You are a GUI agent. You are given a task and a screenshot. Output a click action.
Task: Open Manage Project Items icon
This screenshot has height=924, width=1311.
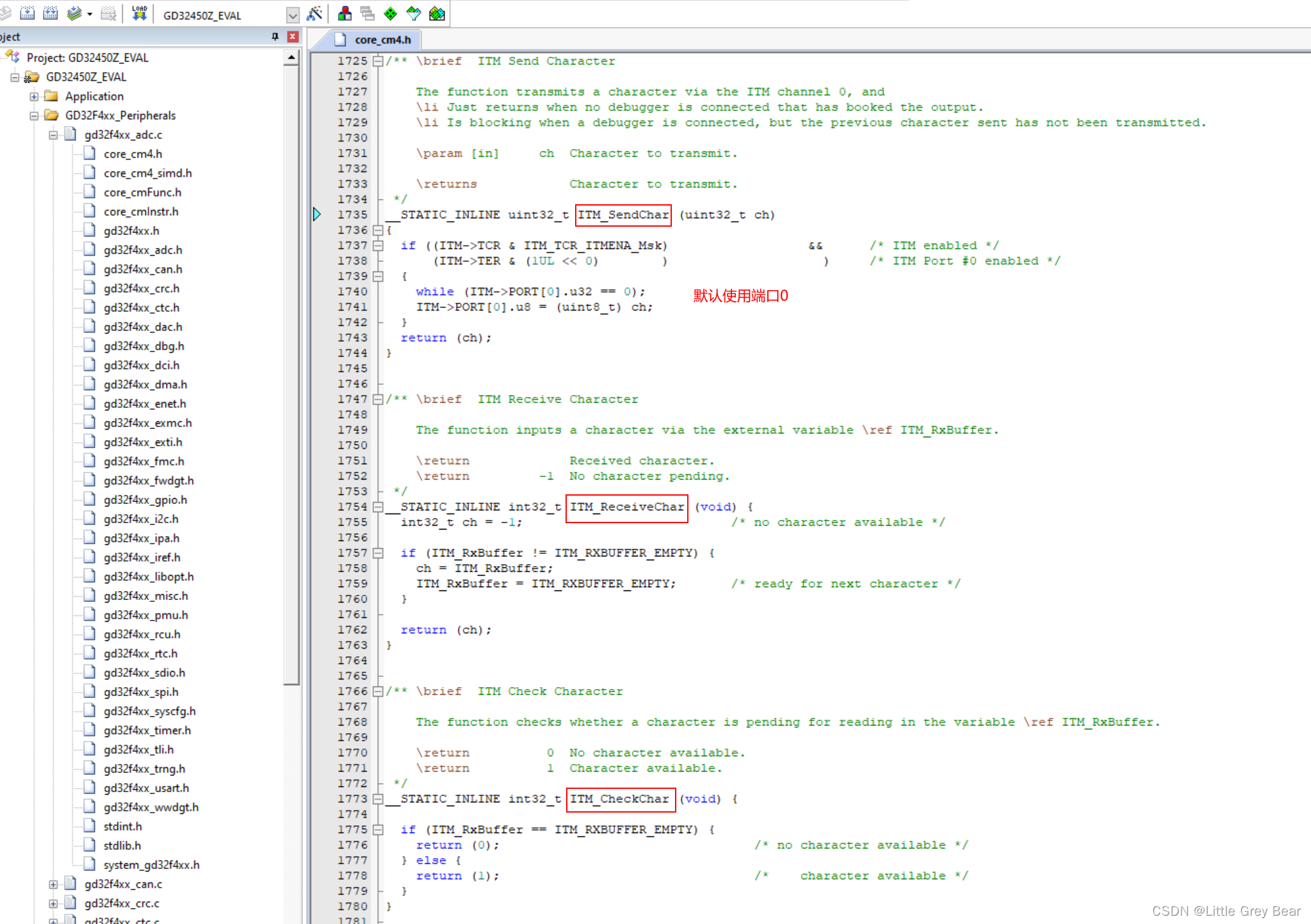(x=345, y=13)
